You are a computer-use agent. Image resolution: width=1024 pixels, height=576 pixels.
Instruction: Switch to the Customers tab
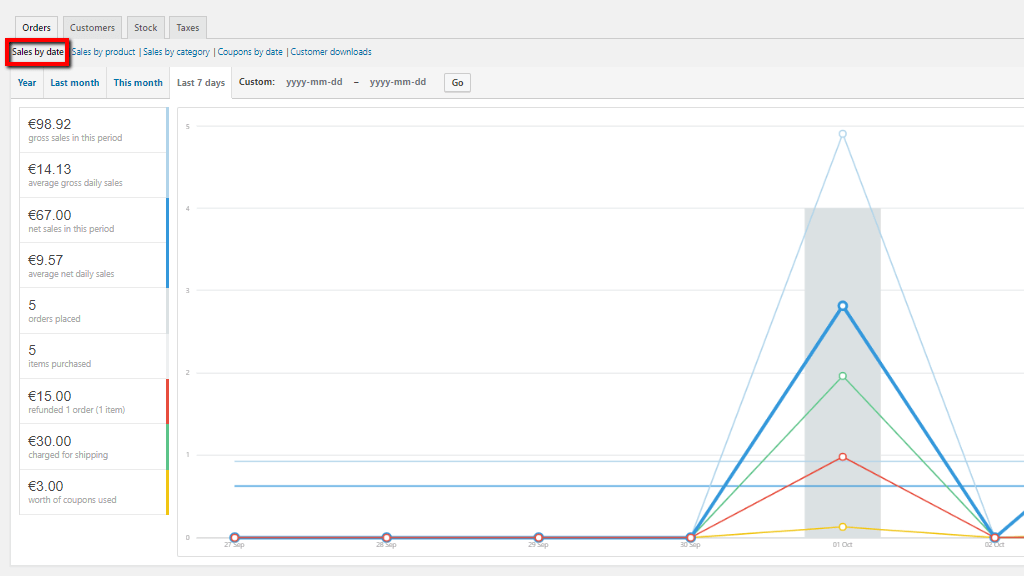pyautogui.click(x=92, y=28)
